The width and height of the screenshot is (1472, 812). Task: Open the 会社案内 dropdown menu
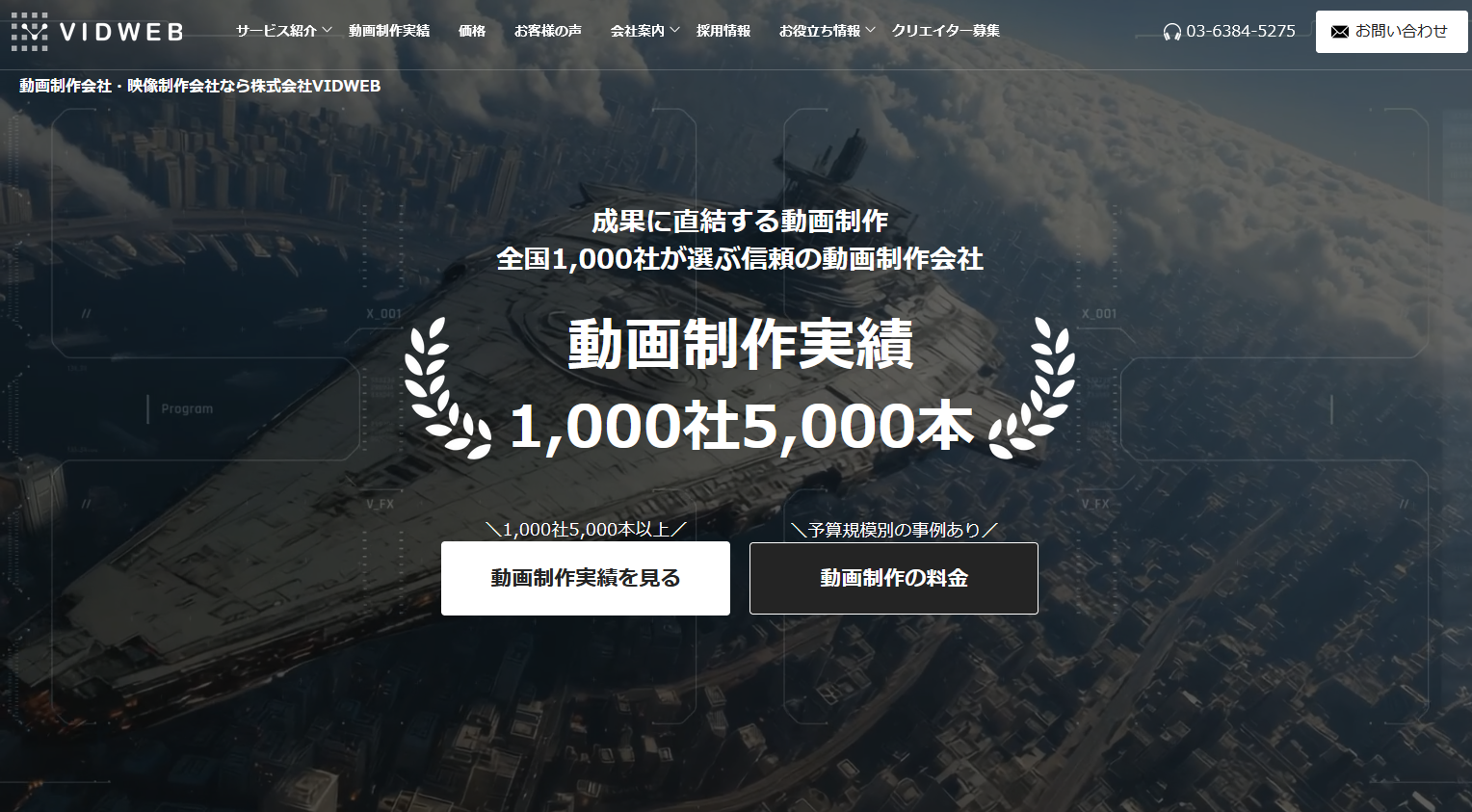(x=638, y=30)
